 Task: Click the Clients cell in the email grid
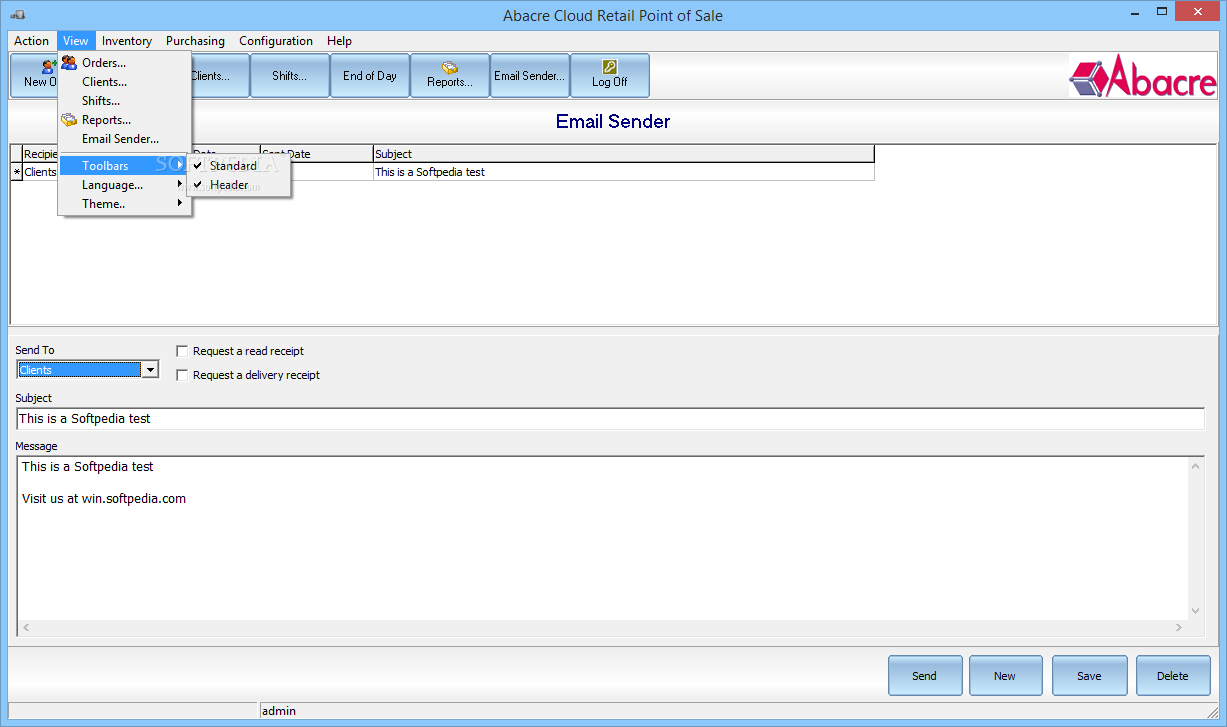click(40, 172)
